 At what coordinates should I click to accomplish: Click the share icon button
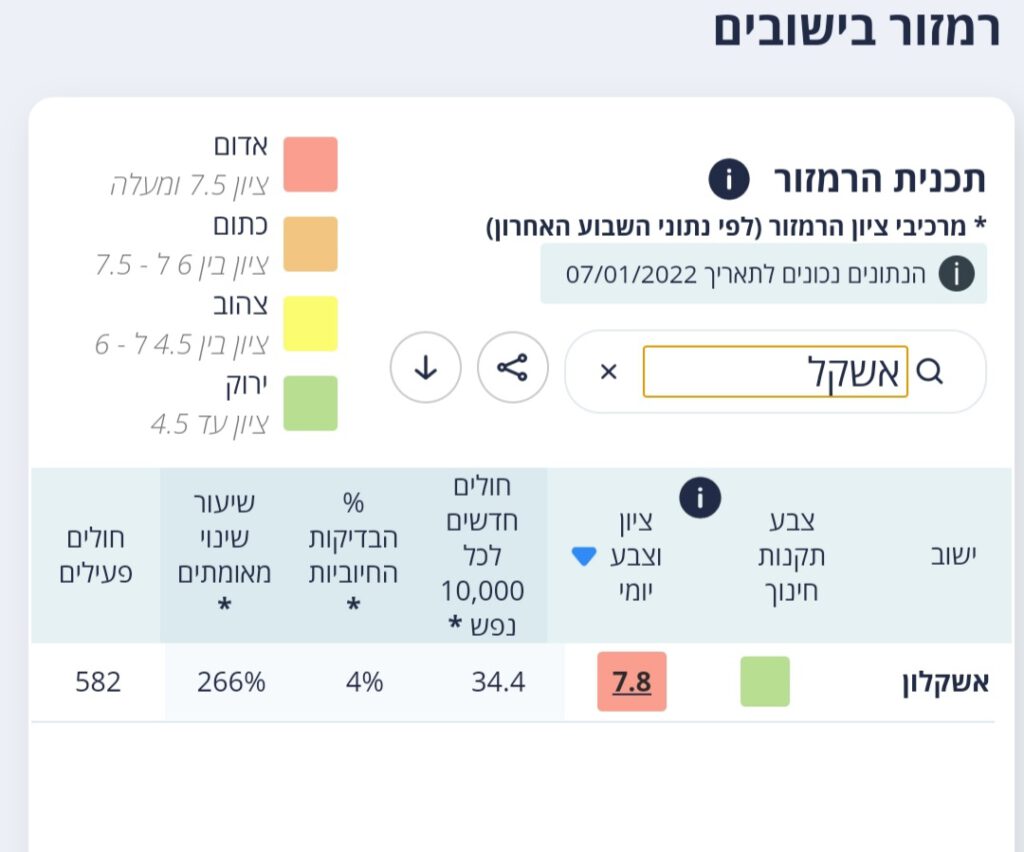(x=512, y=368)
